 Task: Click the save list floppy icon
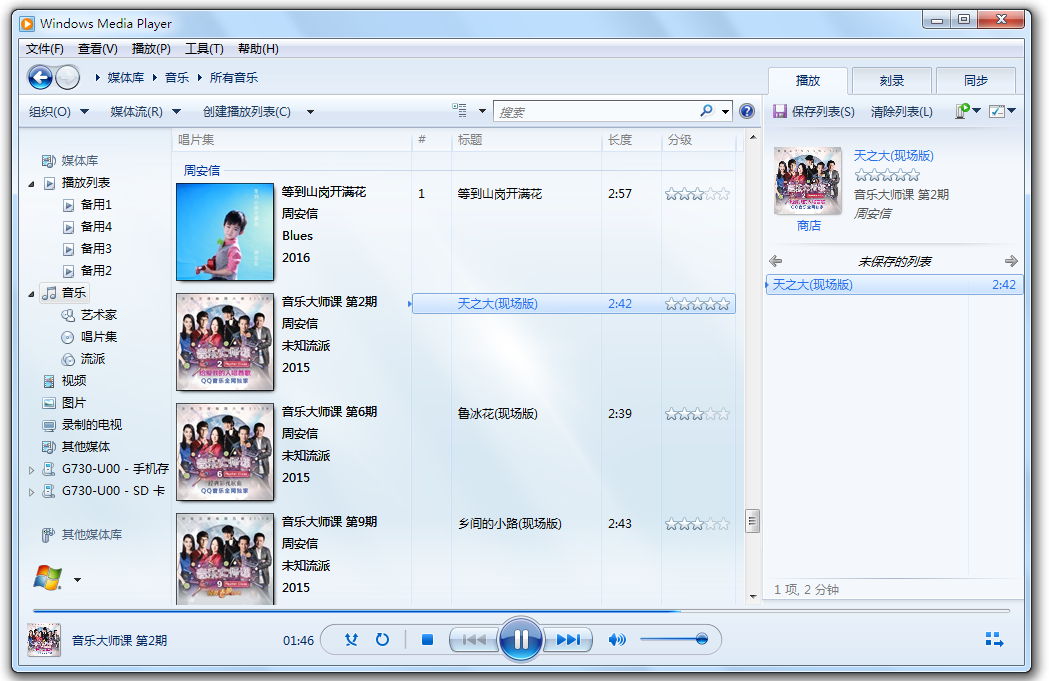coord(779,111)
